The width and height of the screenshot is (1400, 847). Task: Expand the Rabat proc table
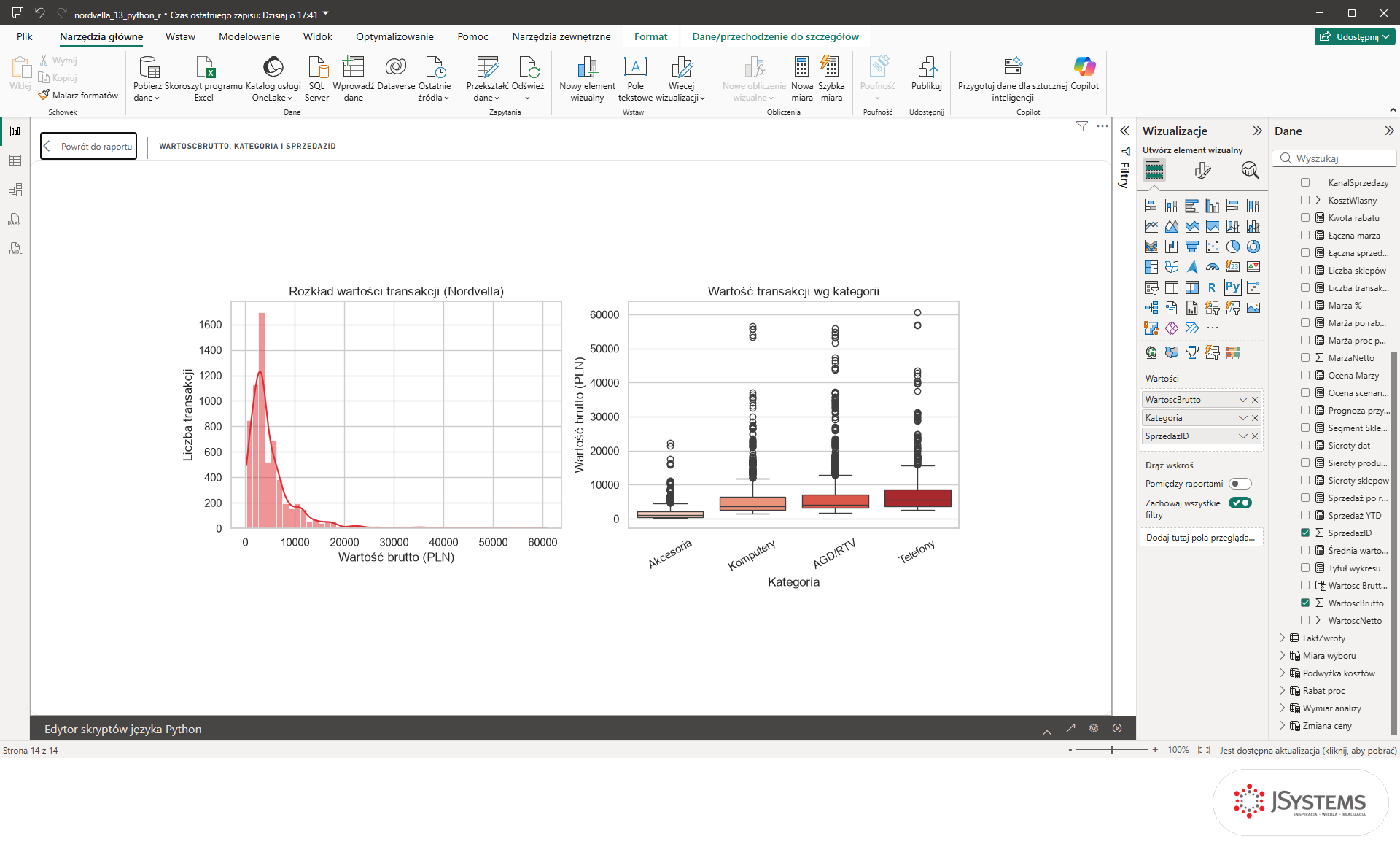[1283, 690]
